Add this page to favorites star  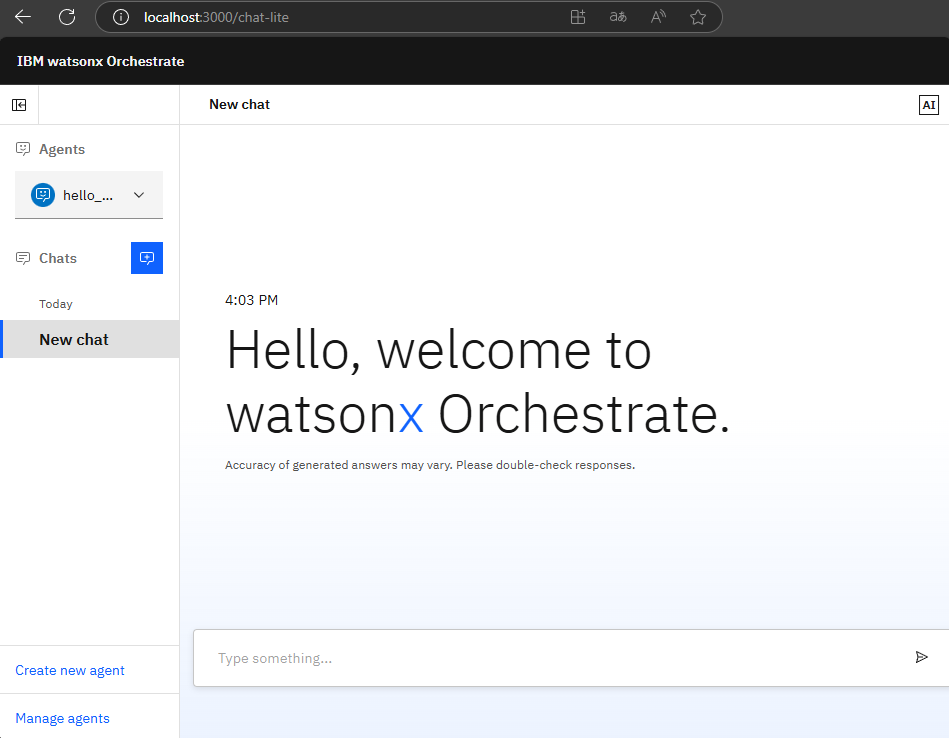698,17
